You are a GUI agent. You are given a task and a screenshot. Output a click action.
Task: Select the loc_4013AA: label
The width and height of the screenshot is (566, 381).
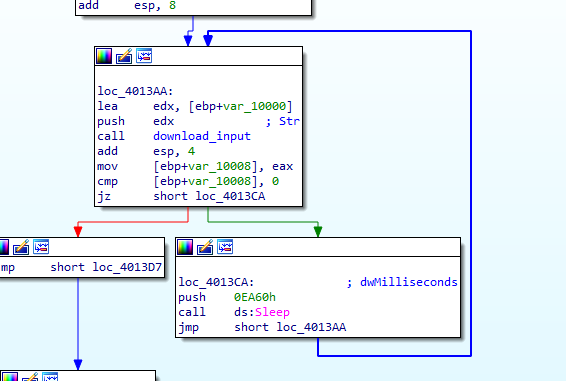point(135,91)
